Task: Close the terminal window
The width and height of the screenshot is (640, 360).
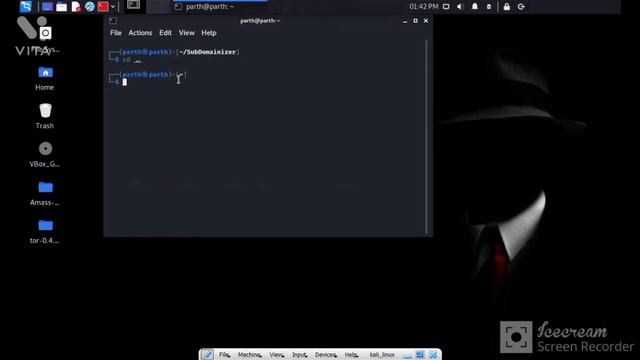Action: pyautogui.click(x=426, y=21)
